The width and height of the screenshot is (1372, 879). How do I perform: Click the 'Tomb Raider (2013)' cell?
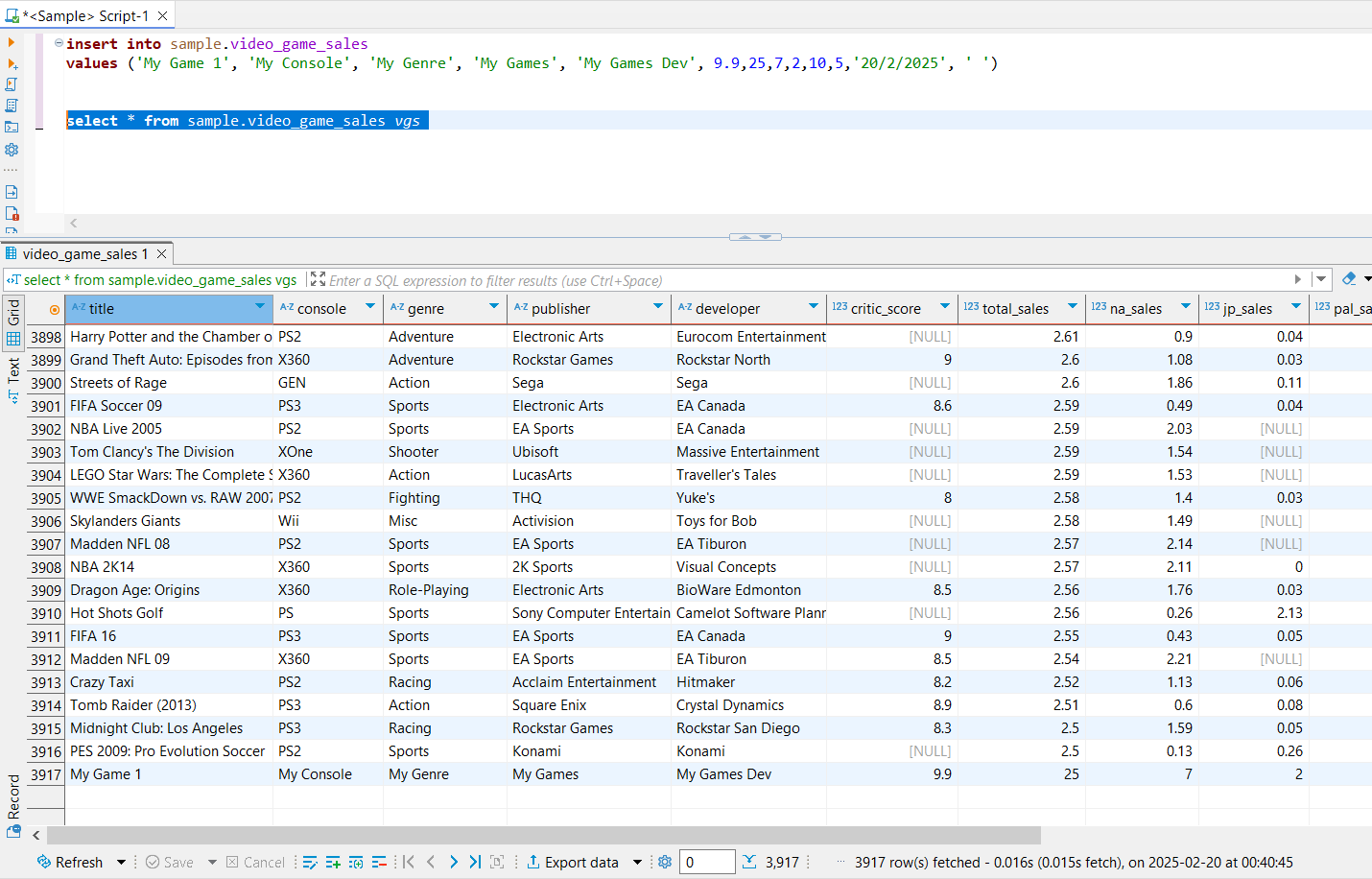pyautogui.click(x=170, y=705)
